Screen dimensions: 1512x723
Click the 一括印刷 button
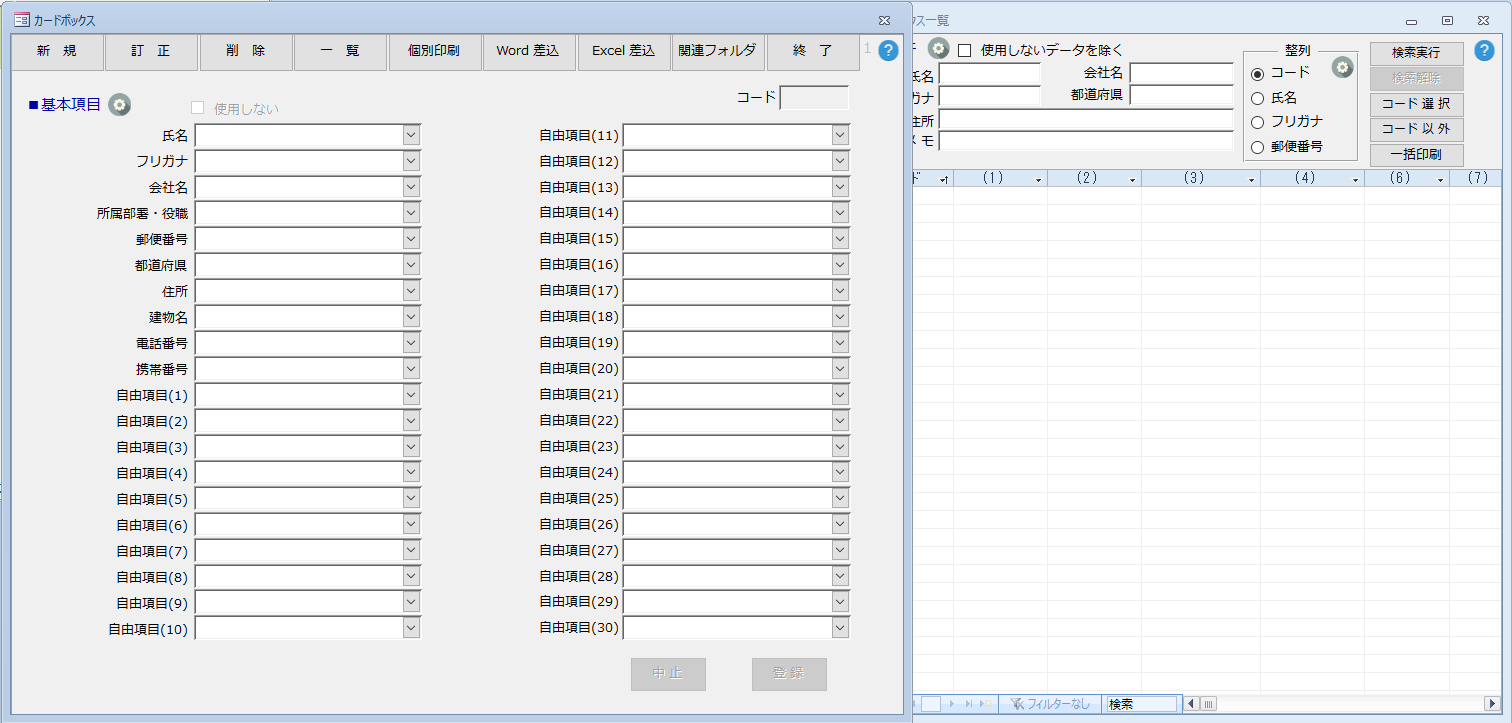(x=1416, y=155)
